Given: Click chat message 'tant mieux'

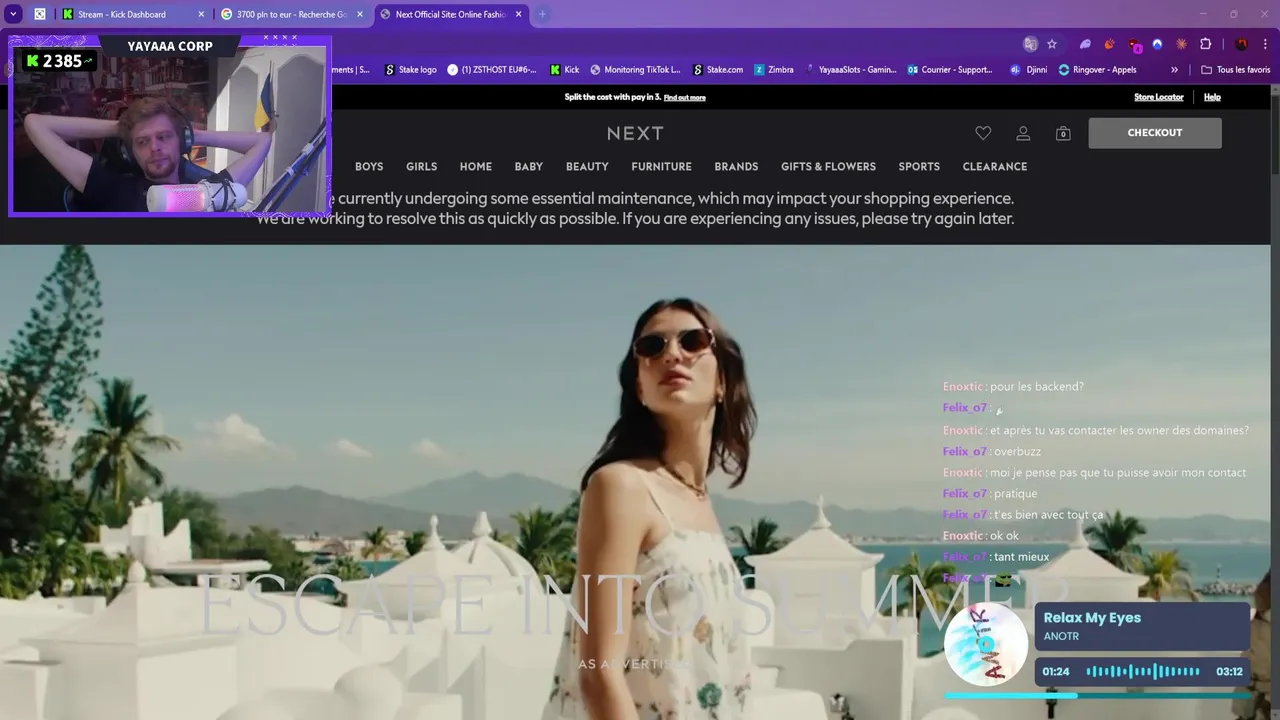Looking at the screenshot, I should [x=1021, y=557].
